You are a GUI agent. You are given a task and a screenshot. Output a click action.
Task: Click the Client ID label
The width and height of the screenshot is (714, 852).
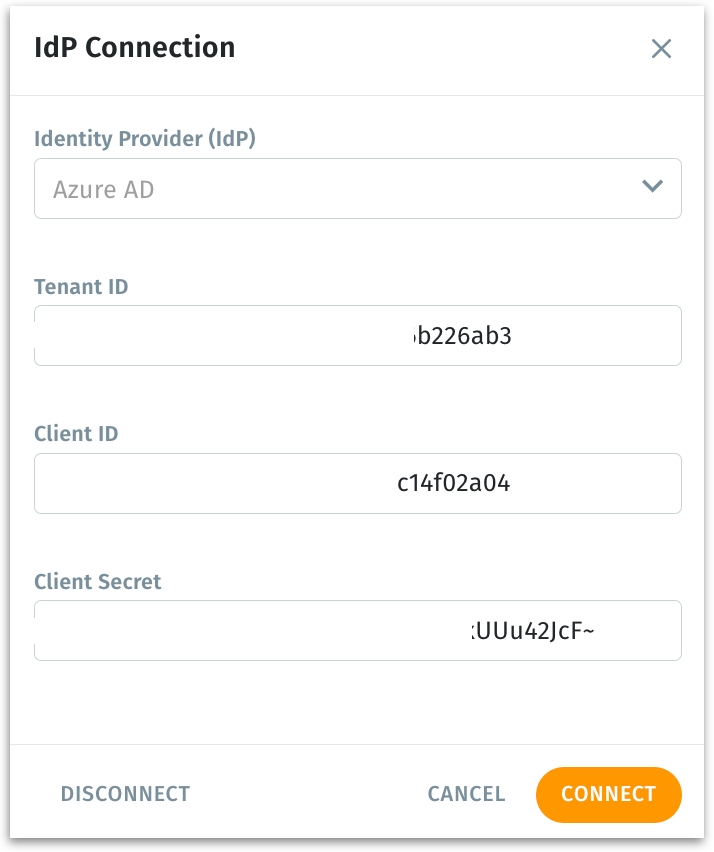point(76,434)
